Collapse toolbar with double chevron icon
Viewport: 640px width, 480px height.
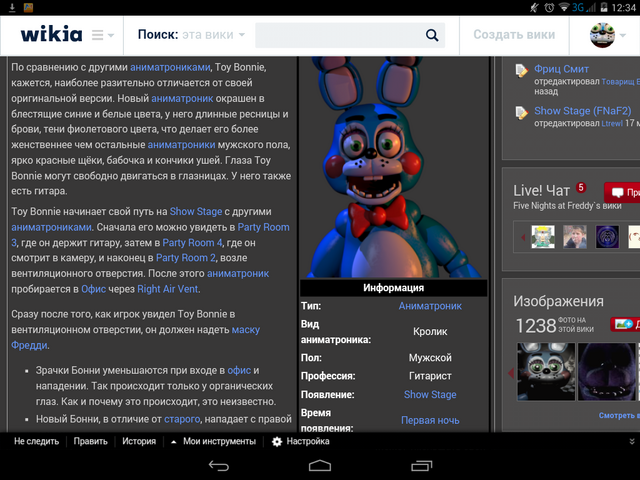click(x=631, y=441)
